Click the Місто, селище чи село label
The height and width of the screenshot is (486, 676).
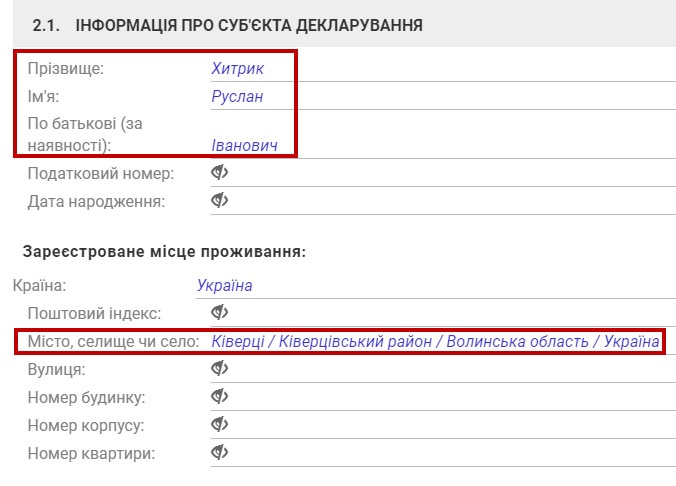[113, 341]
